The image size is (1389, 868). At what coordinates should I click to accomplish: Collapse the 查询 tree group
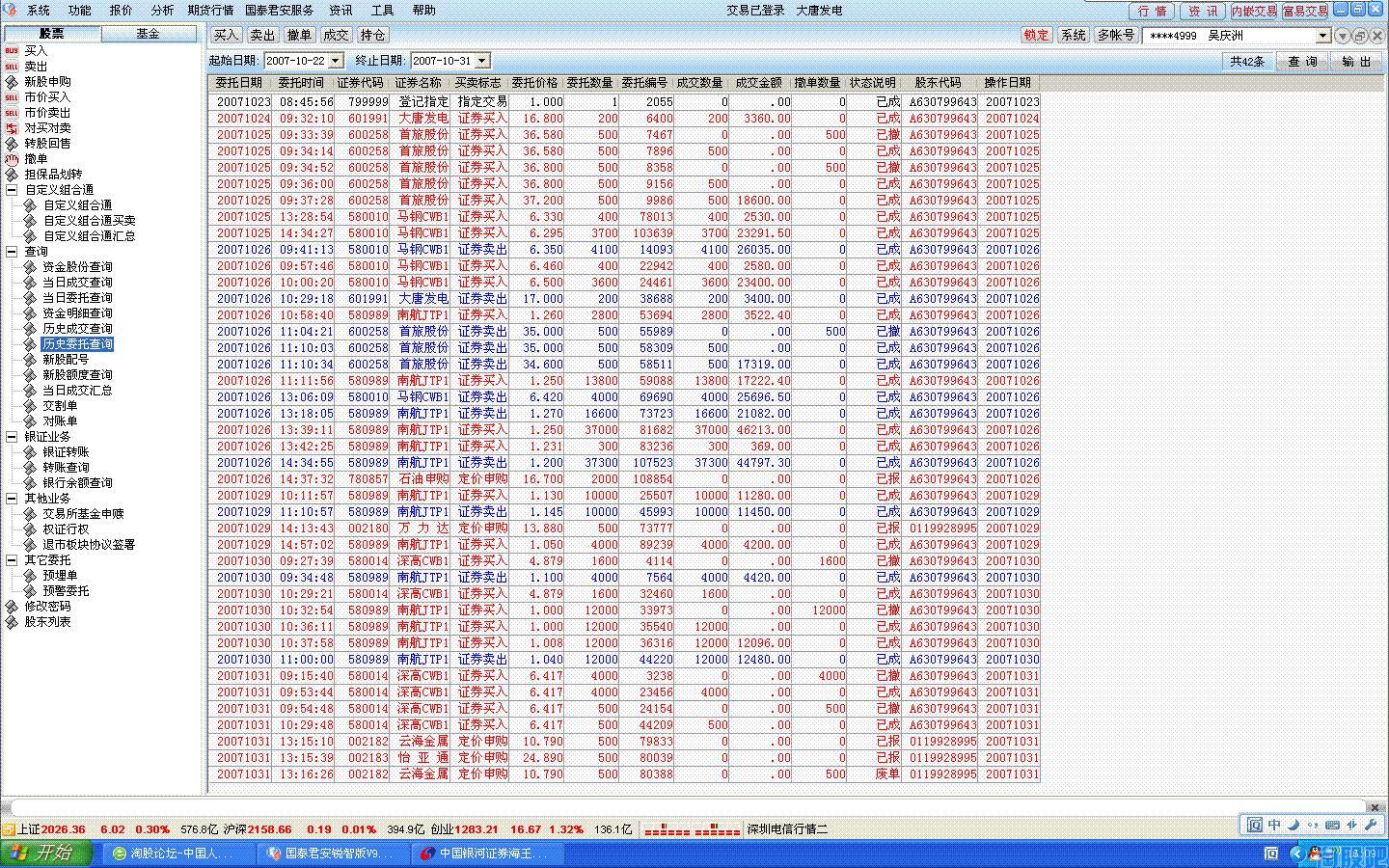tap(12, 251)
